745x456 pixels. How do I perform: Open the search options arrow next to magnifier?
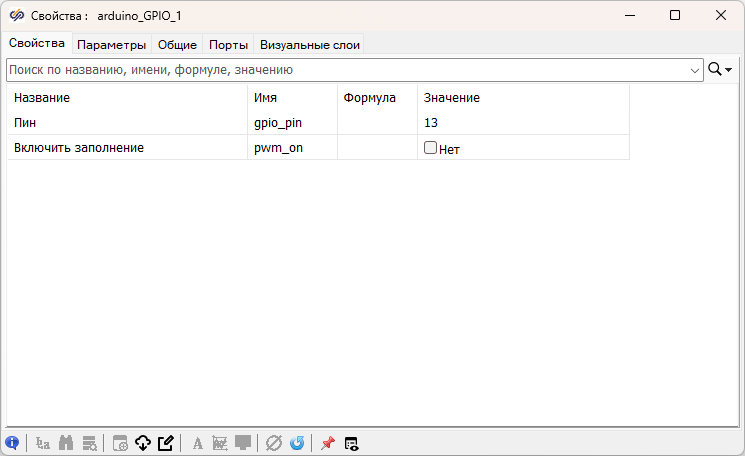click(730, 70)
